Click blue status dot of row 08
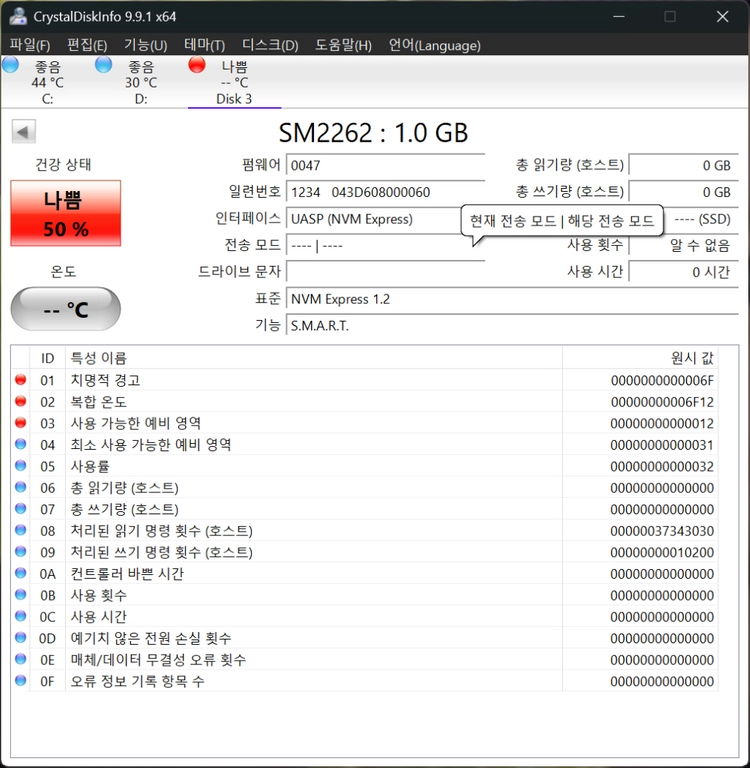The height and width of the screenshot is (768, 750). click(21, 530)
